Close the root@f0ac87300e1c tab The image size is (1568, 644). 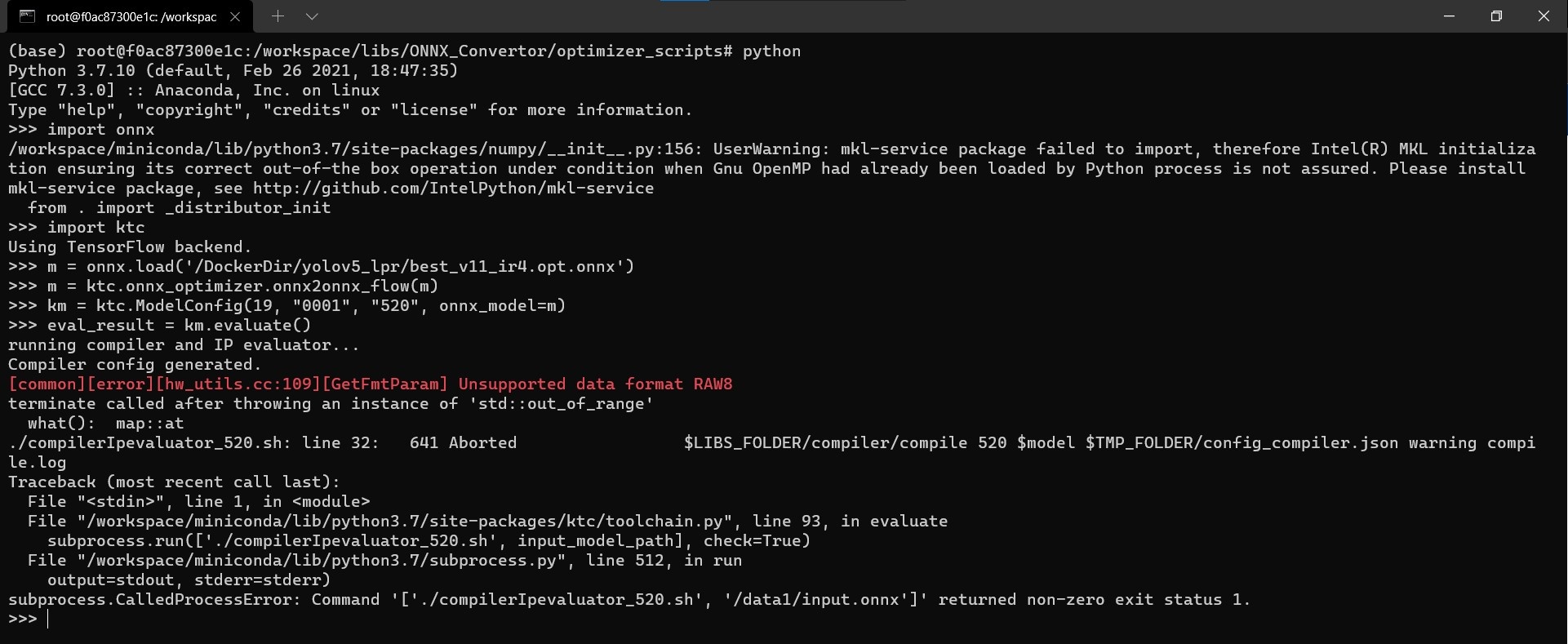tap(235, 16)
